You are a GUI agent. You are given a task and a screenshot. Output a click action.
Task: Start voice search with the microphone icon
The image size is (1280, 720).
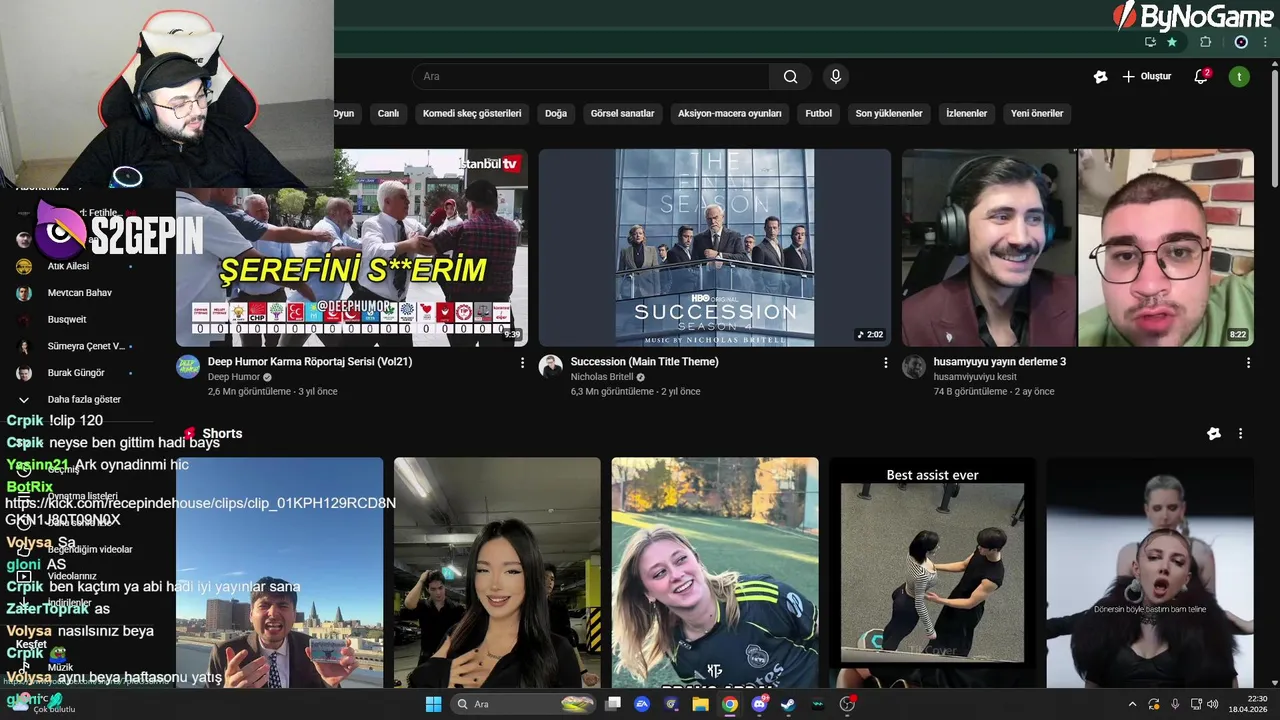coord(836,77)
